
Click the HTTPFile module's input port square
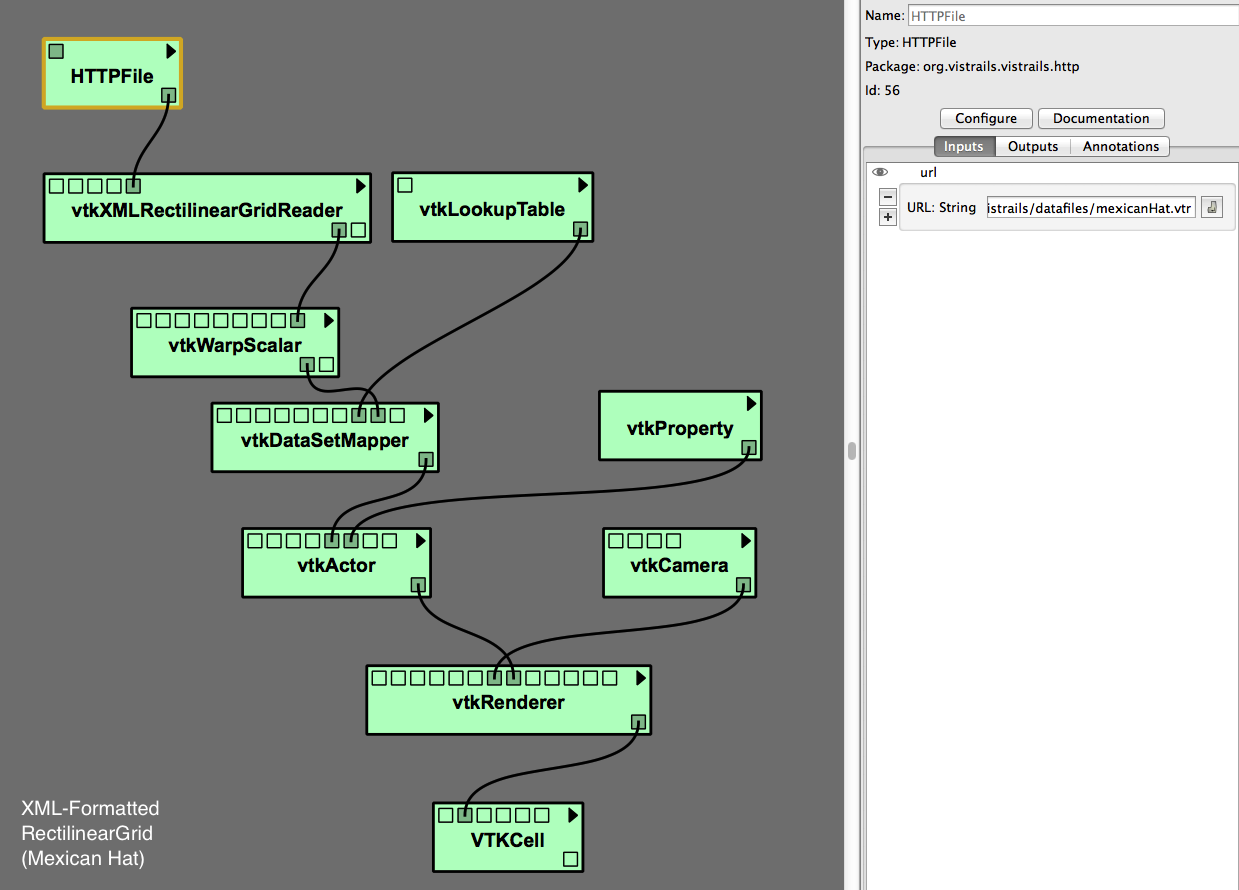coord(56,52)
